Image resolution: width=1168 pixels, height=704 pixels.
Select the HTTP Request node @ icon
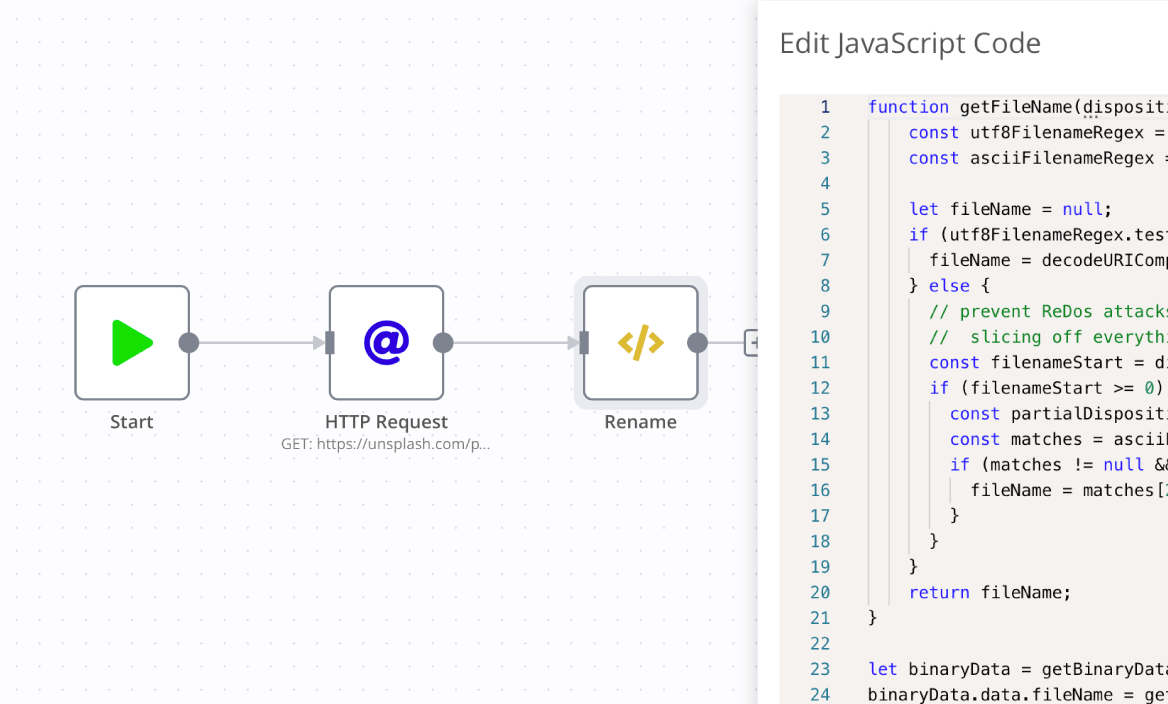[386, 343]
